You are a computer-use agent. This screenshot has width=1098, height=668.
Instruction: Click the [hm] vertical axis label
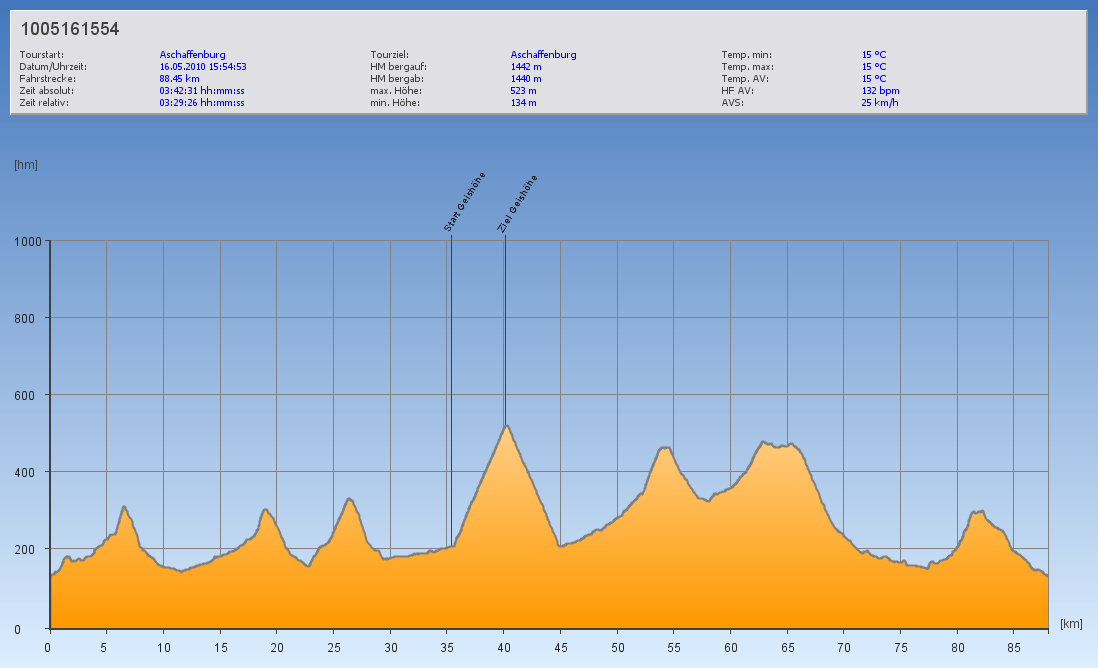point(26,165)
